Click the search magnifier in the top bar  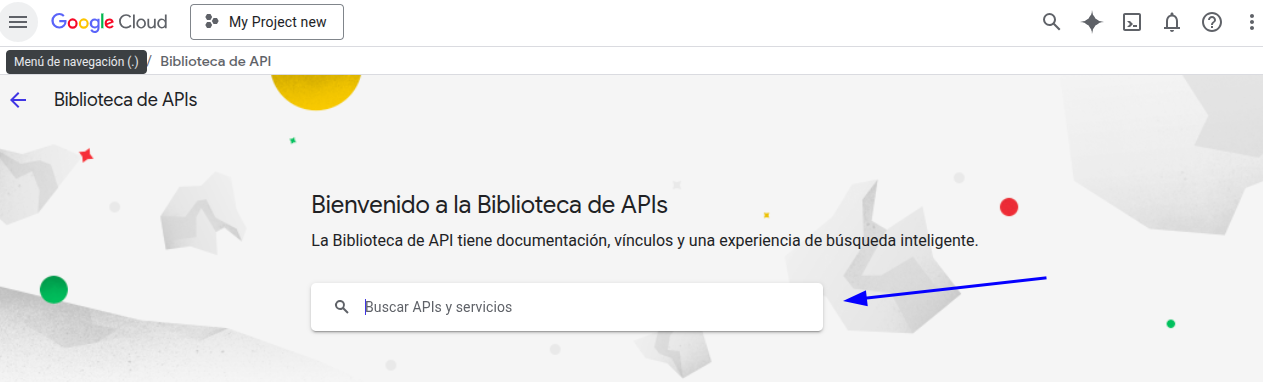[1051, 22]
